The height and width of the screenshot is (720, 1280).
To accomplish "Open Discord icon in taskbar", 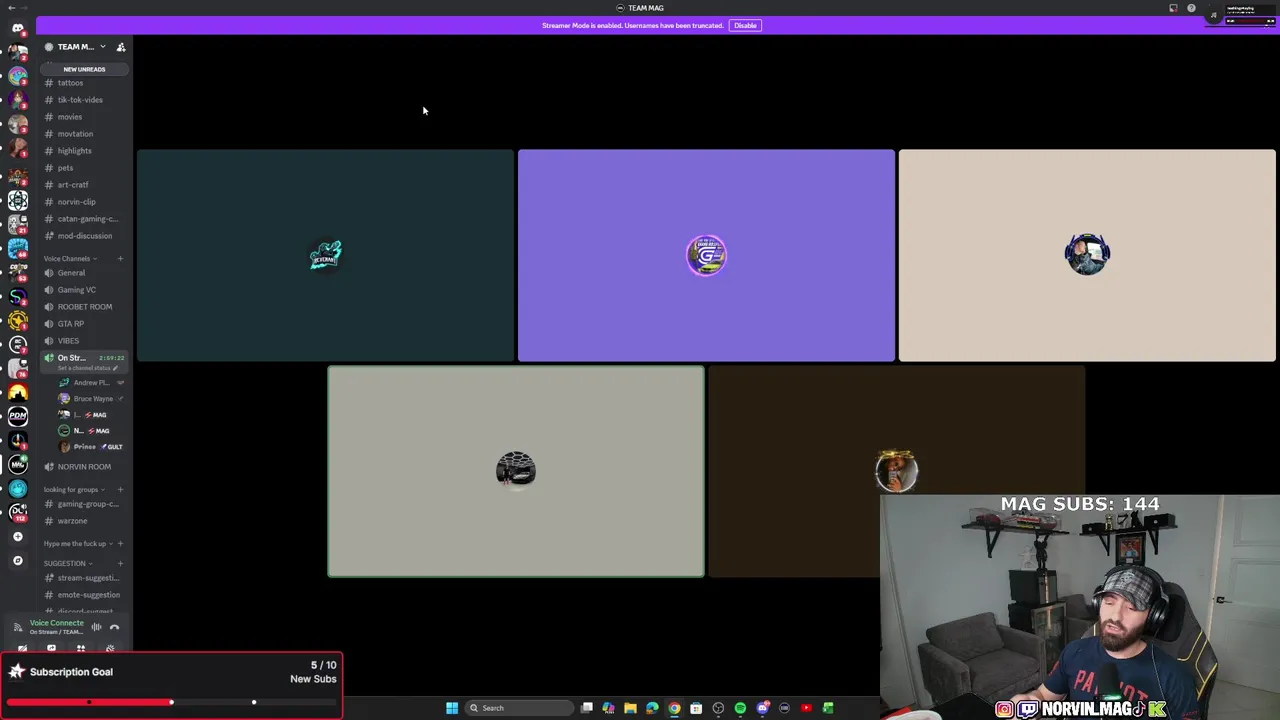I will [762, 708].
